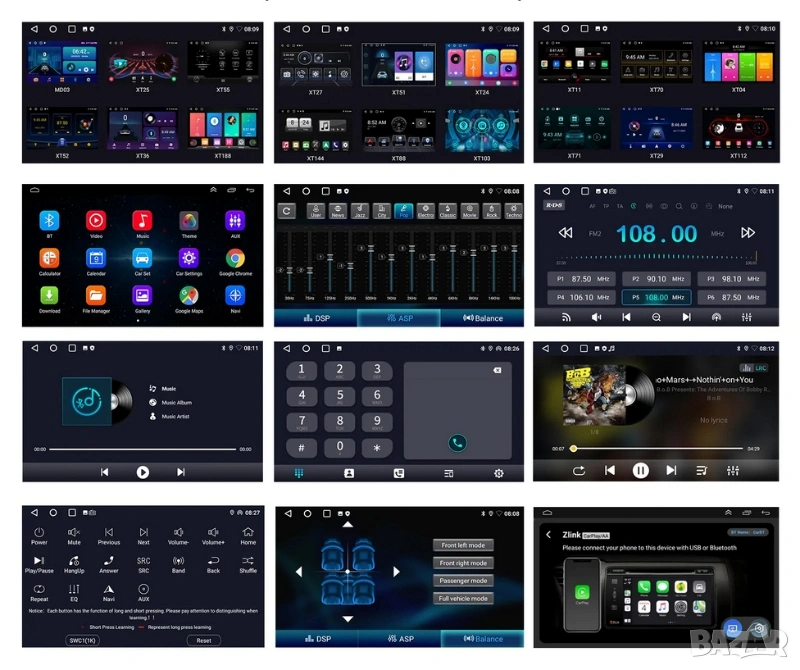800x670 pixels.
Task: Open the Gallery app
Action: [142, 295]
